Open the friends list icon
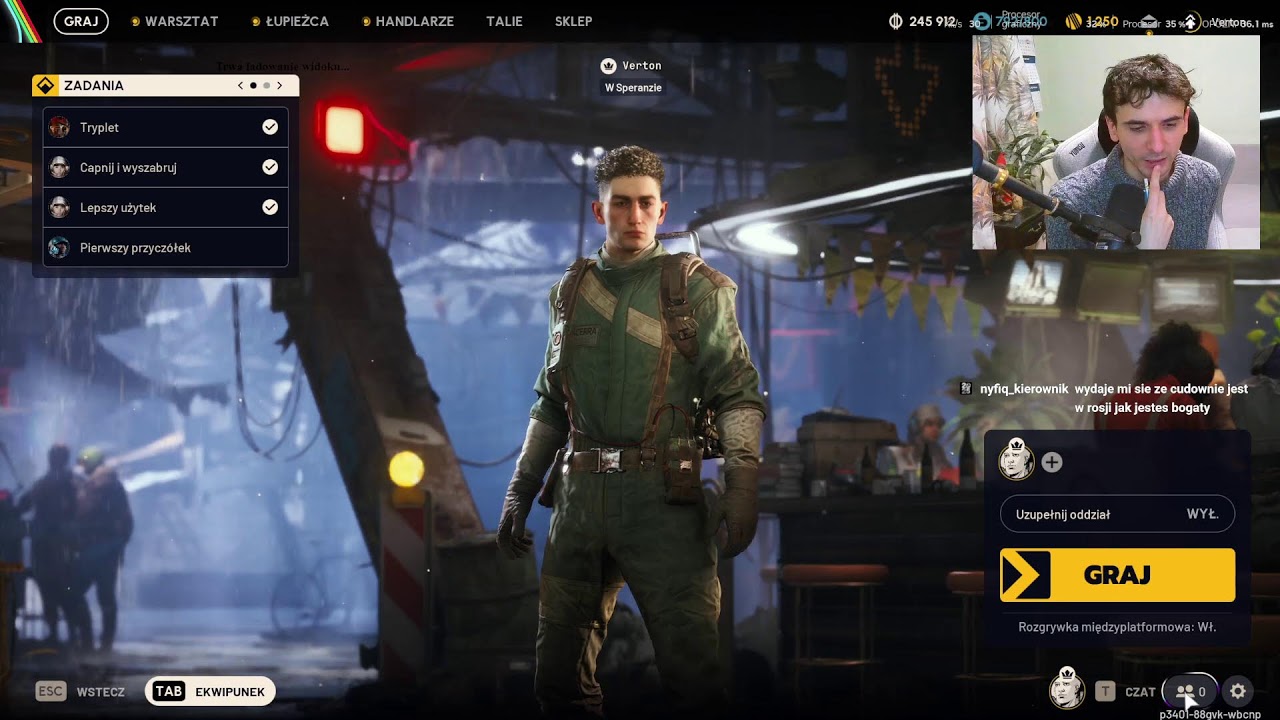The width and height of the screenshot is (1280, 720). tap(1190, 691)
